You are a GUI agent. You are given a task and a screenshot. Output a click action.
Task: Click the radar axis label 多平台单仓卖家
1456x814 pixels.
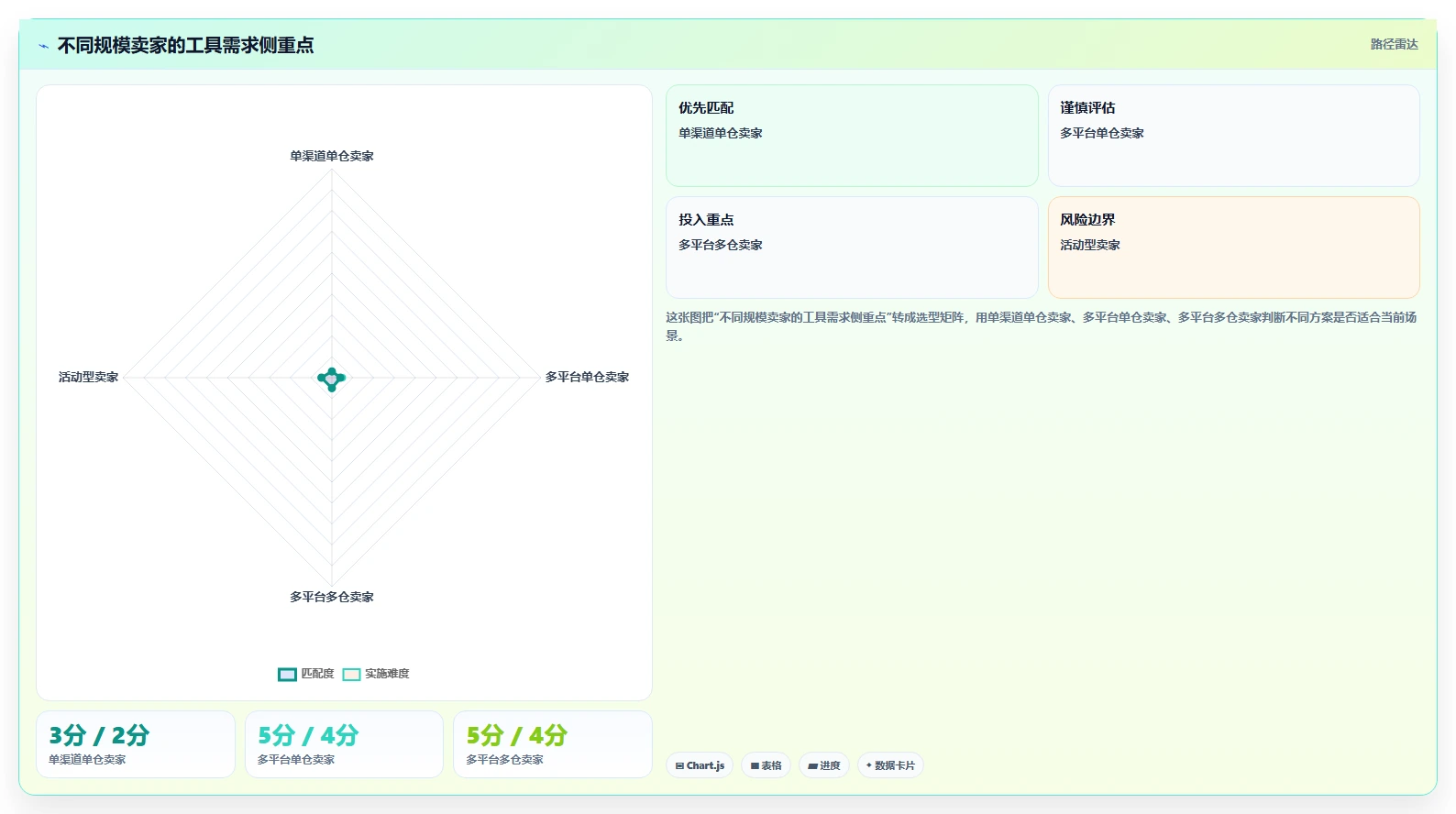tap(587, 377)
